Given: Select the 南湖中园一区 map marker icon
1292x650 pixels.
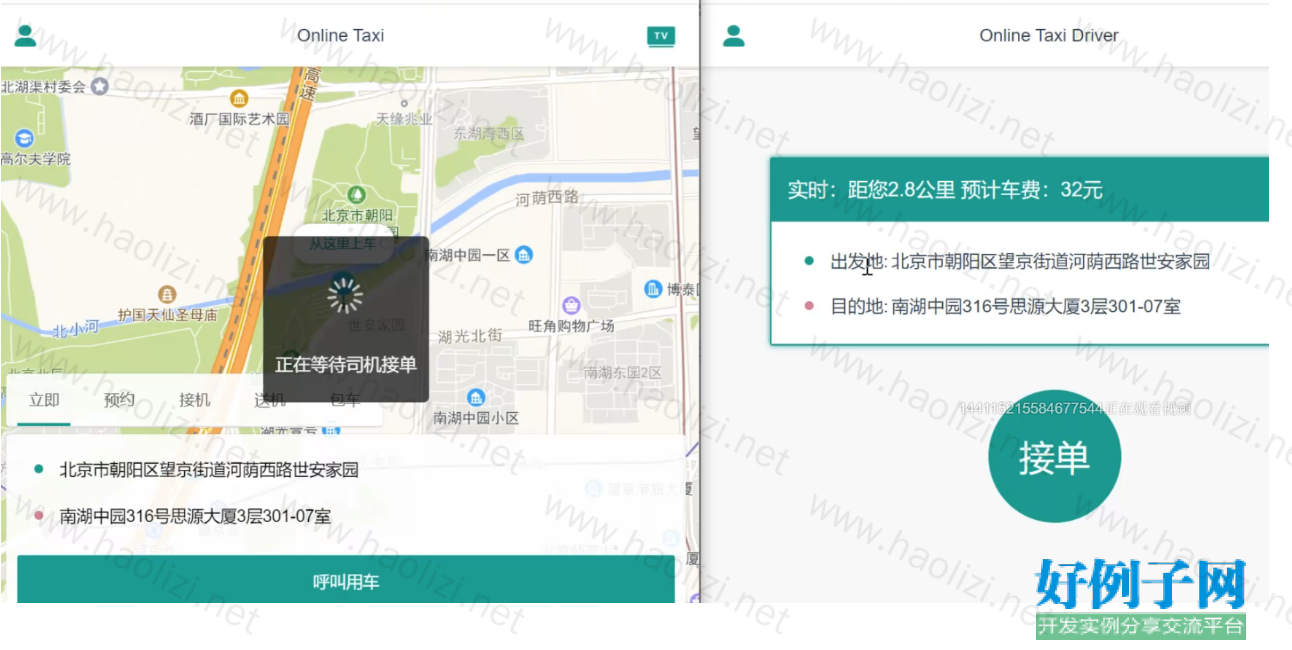Looking at the screenshot, I should tap(524, 255).
